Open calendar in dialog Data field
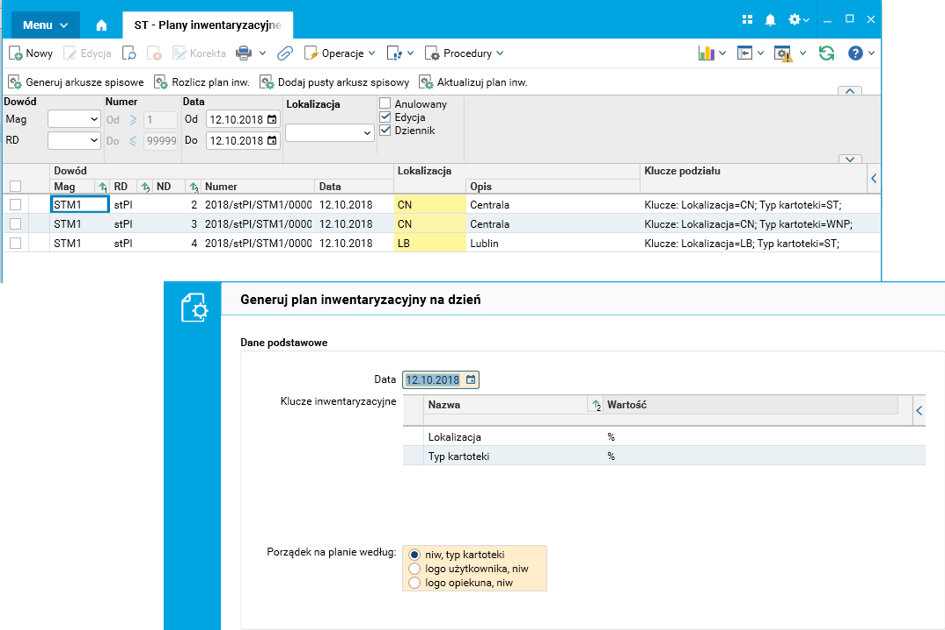The height and width of the screenshot is (630, 945). pos(471,380)
